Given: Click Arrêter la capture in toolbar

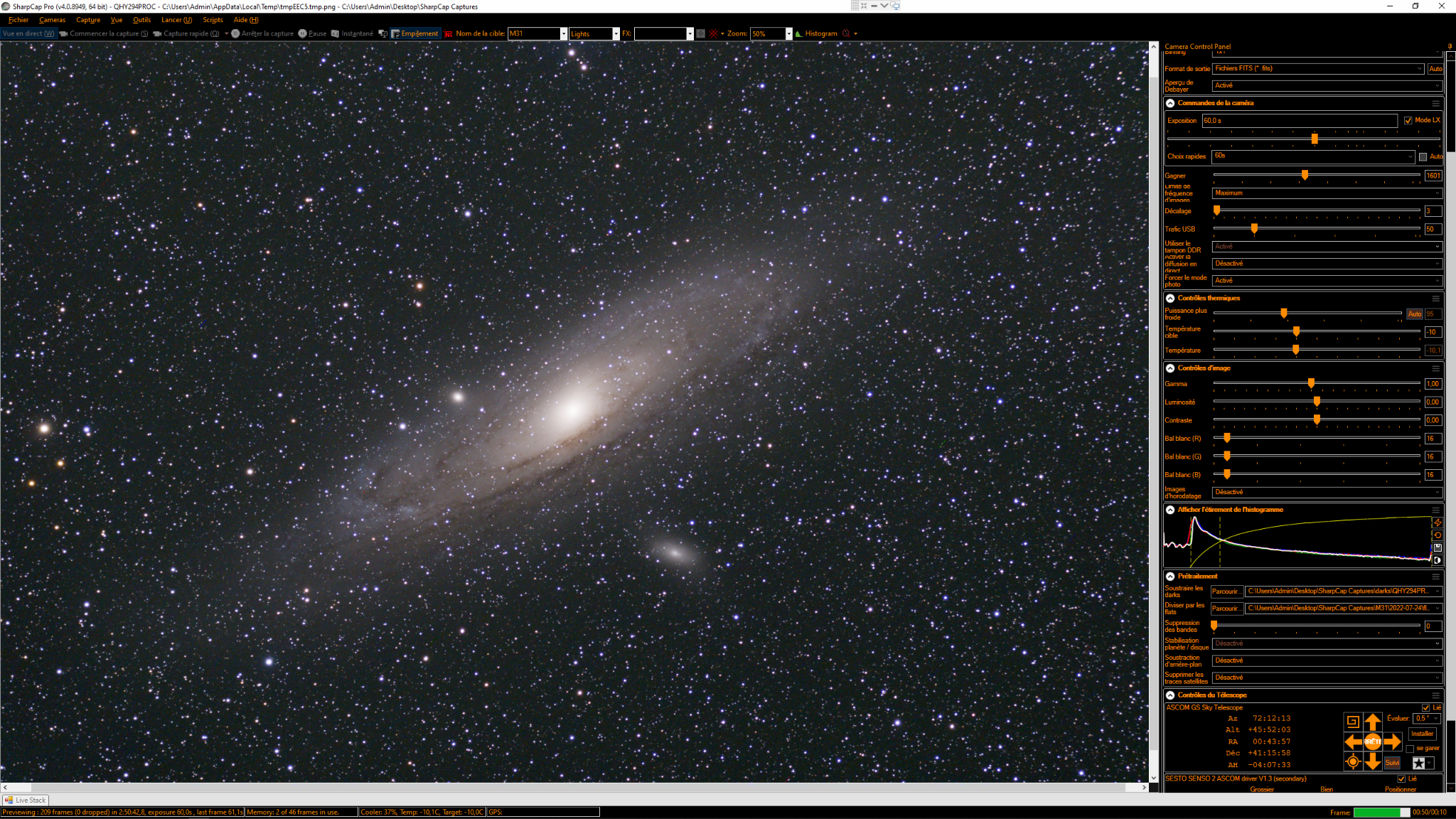Looking at the screenshot, I should 262,33.
